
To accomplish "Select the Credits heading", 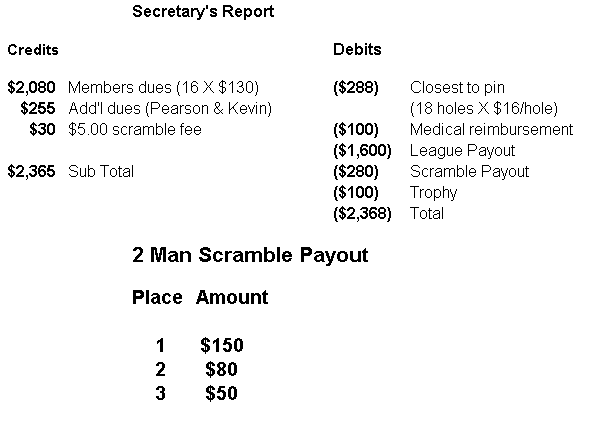I will (33, 49).
